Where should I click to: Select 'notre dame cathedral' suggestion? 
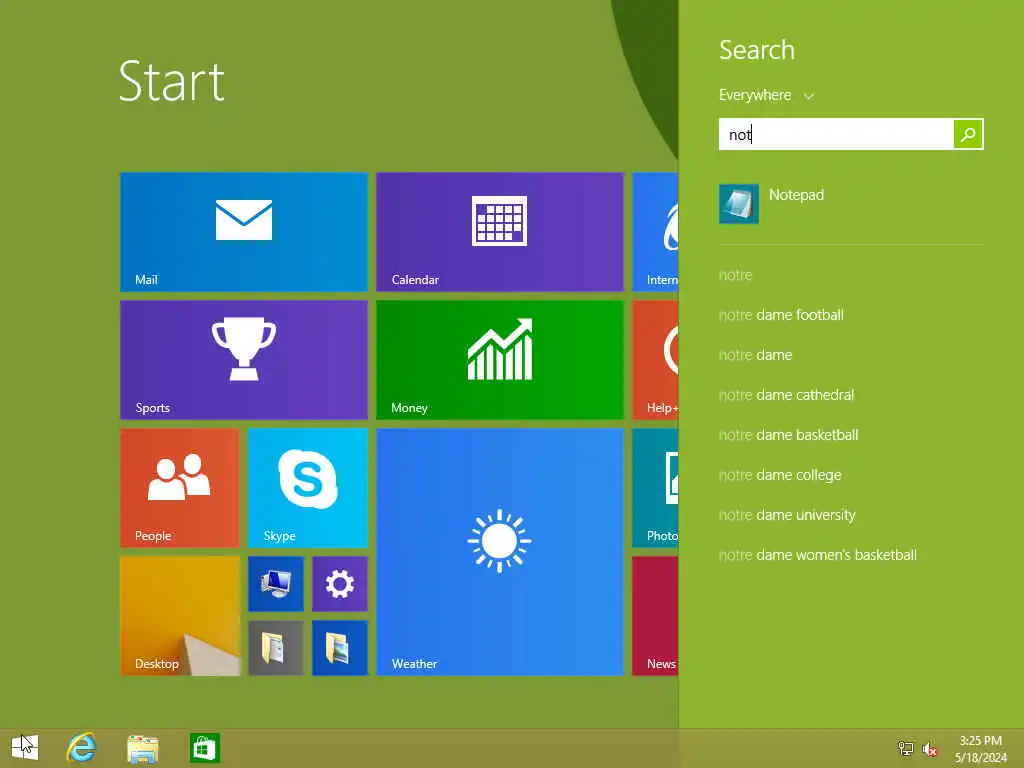[786, 394]
